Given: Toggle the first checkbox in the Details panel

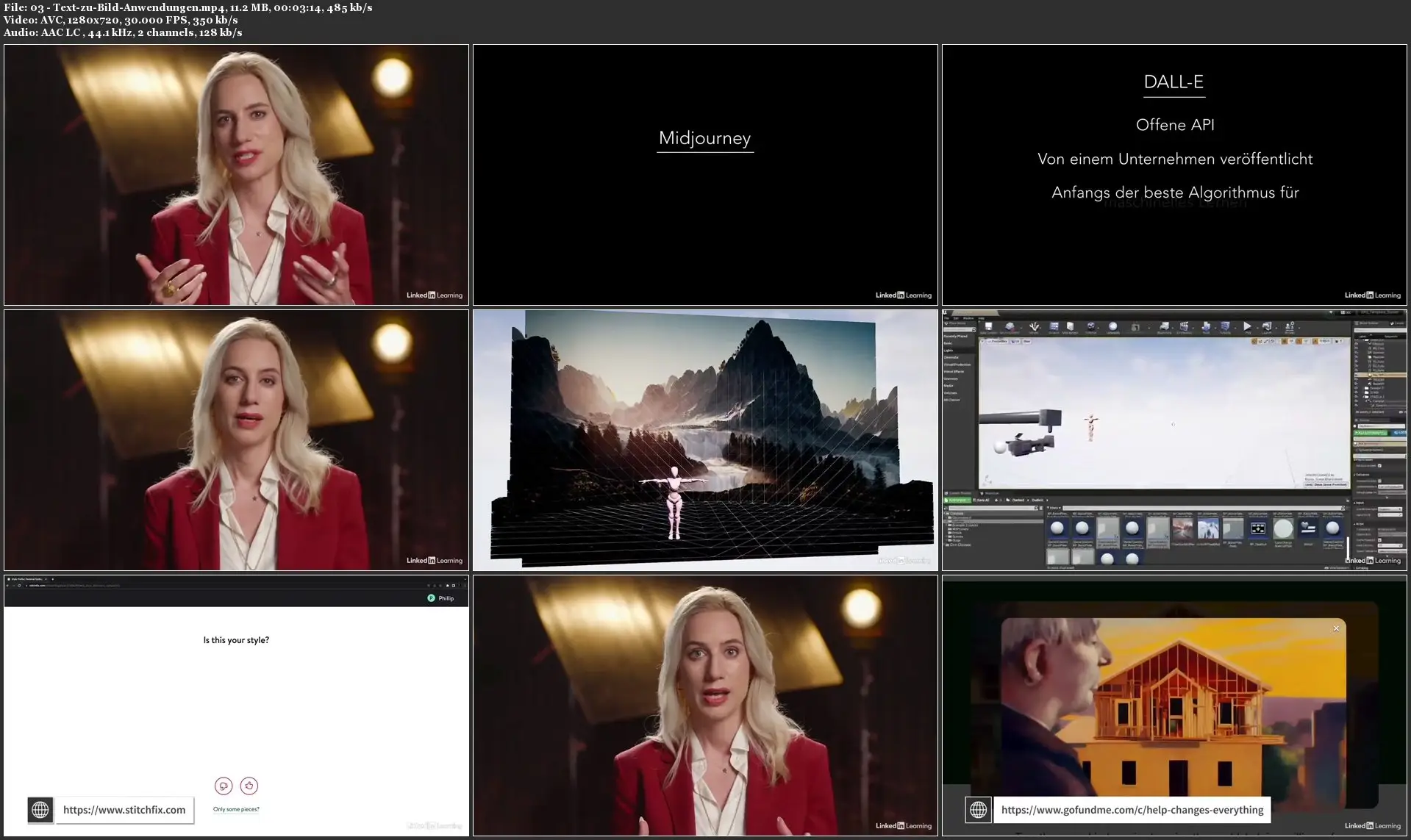Looking at the screenshot, I should [1379, 465].
